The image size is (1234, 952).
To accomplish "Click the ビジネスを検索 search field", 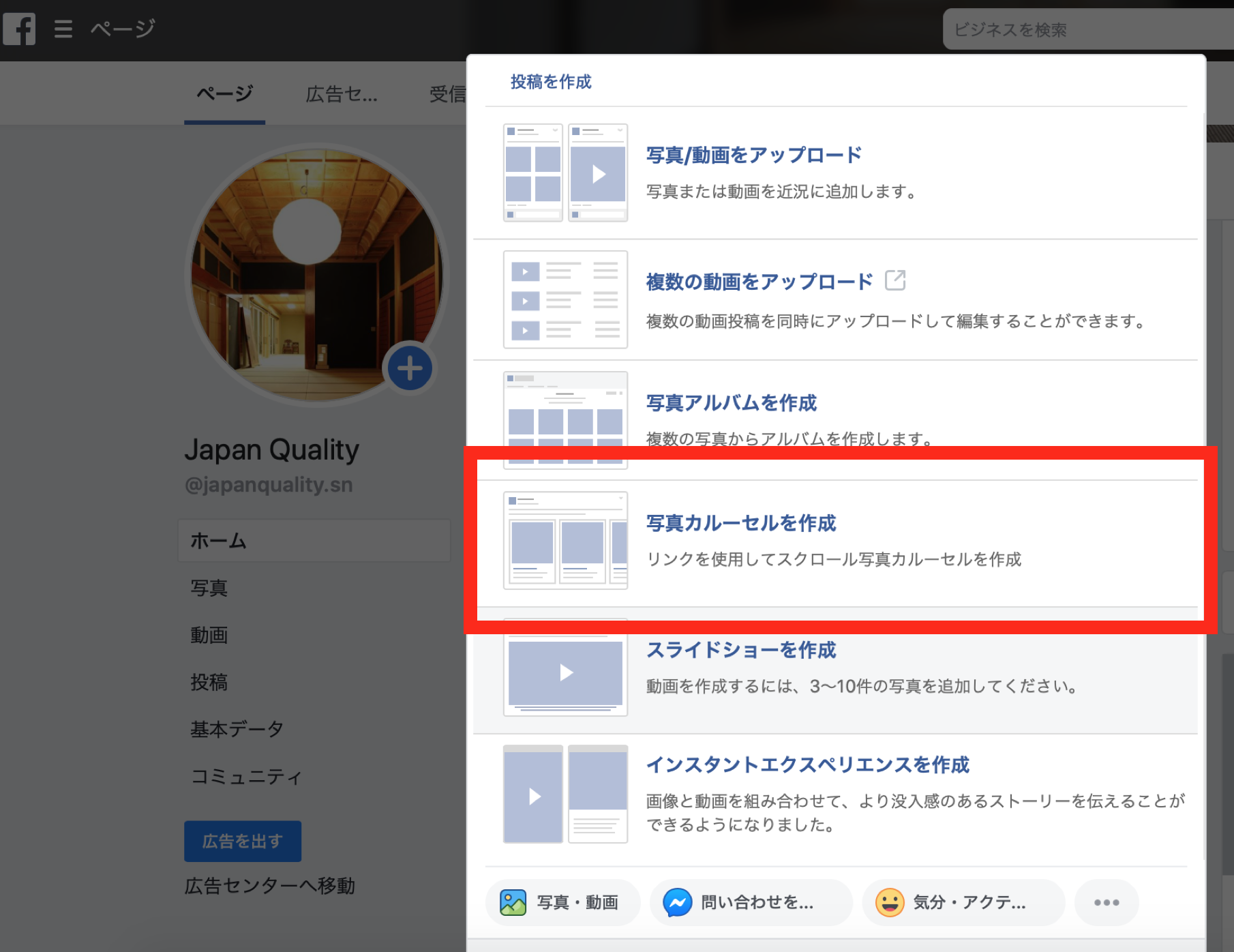I will pyautogui.click(x=1084, y=30).
